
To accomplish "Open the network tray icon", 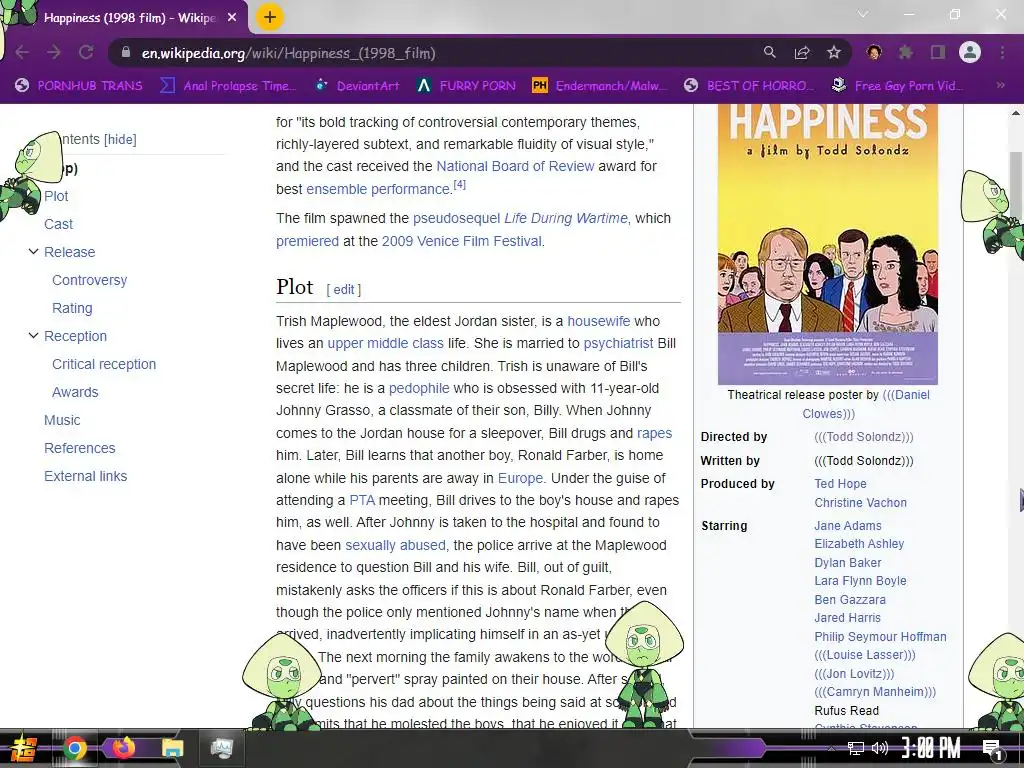I will coord(855,748).
